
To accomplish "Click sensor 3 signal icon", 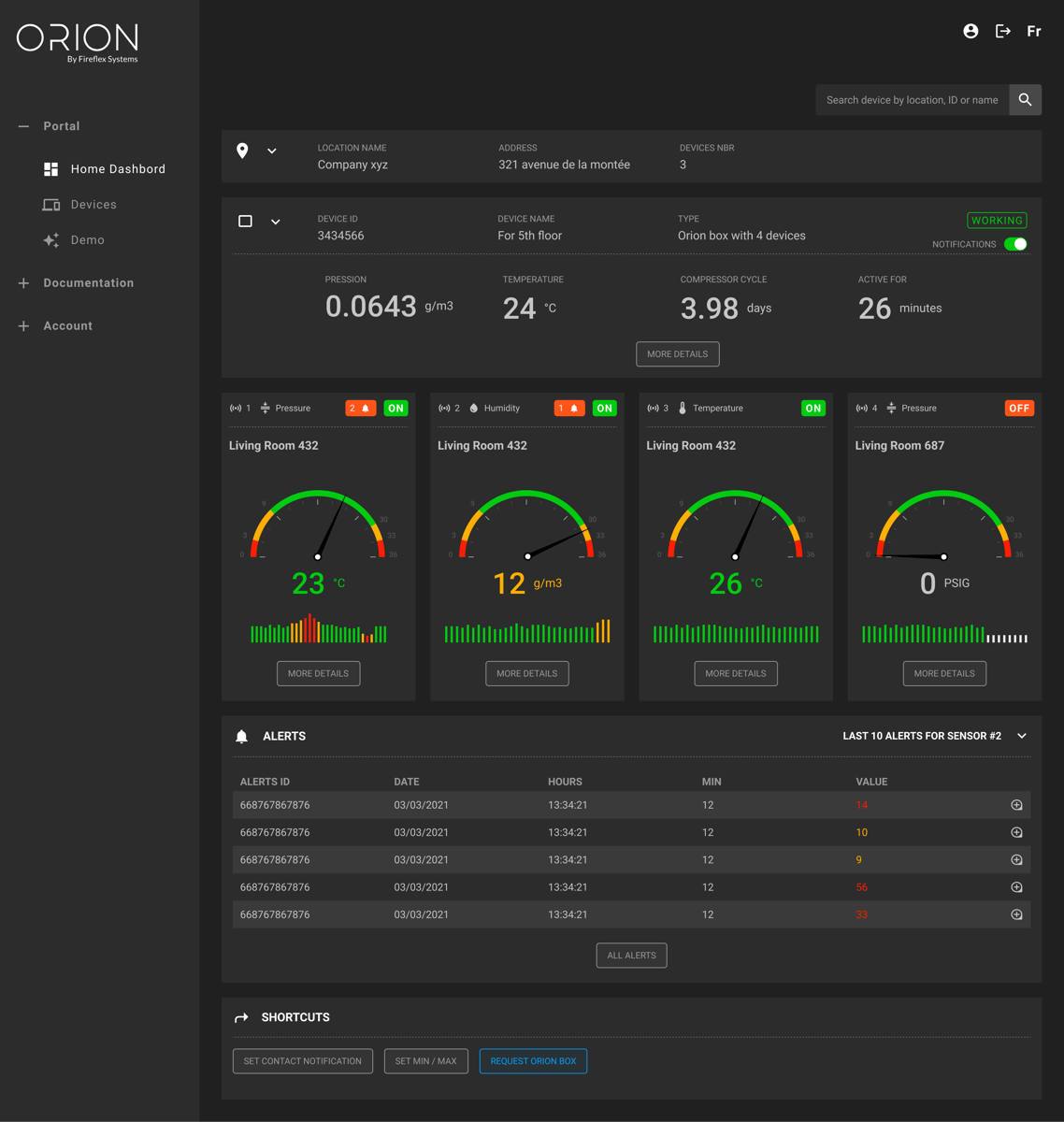I will 653,409.
